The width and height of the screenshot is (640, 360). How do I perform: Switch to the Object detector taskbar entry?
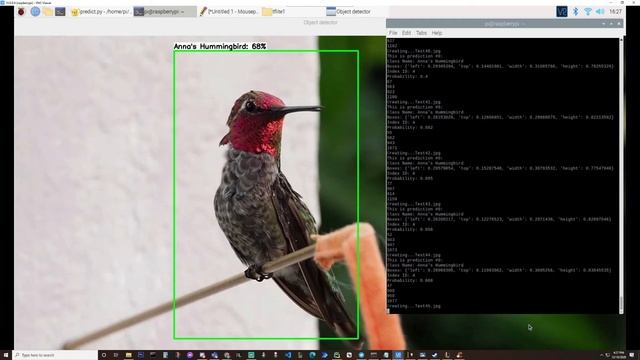(356, 11)
